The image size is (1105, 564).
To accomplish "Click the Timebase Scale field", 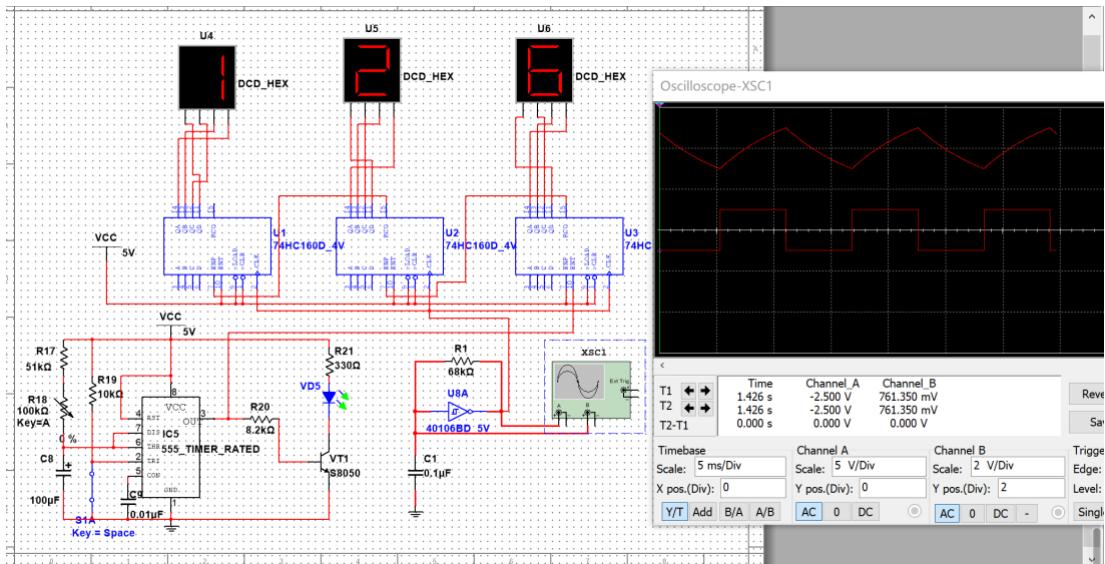I will [x=738, y=467].
